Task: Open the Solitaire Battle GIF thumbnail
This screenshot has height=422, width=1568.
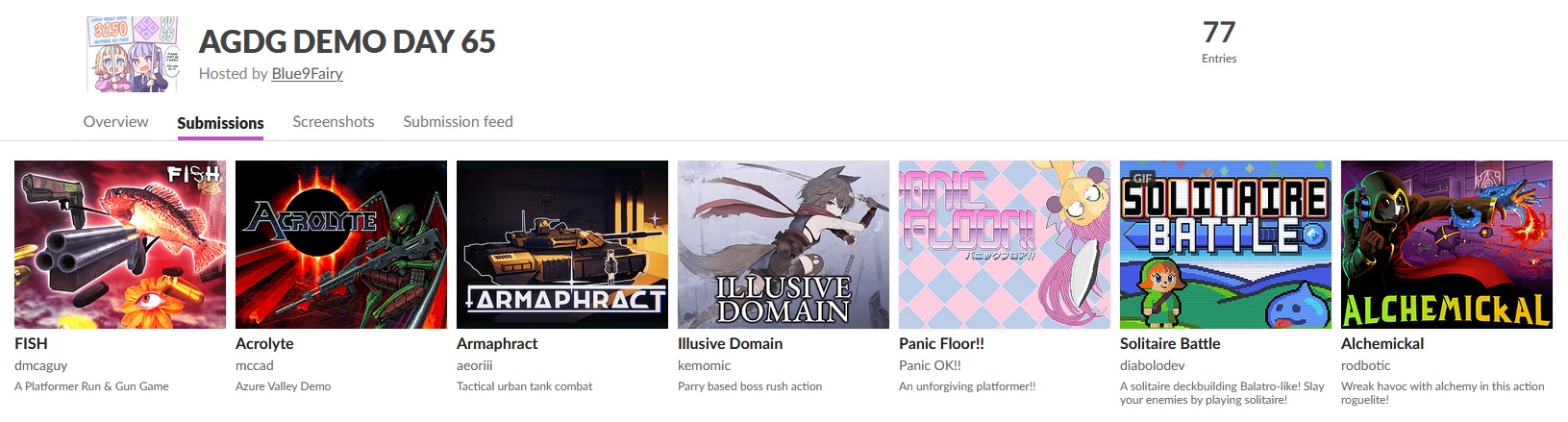Action: 1226,244
